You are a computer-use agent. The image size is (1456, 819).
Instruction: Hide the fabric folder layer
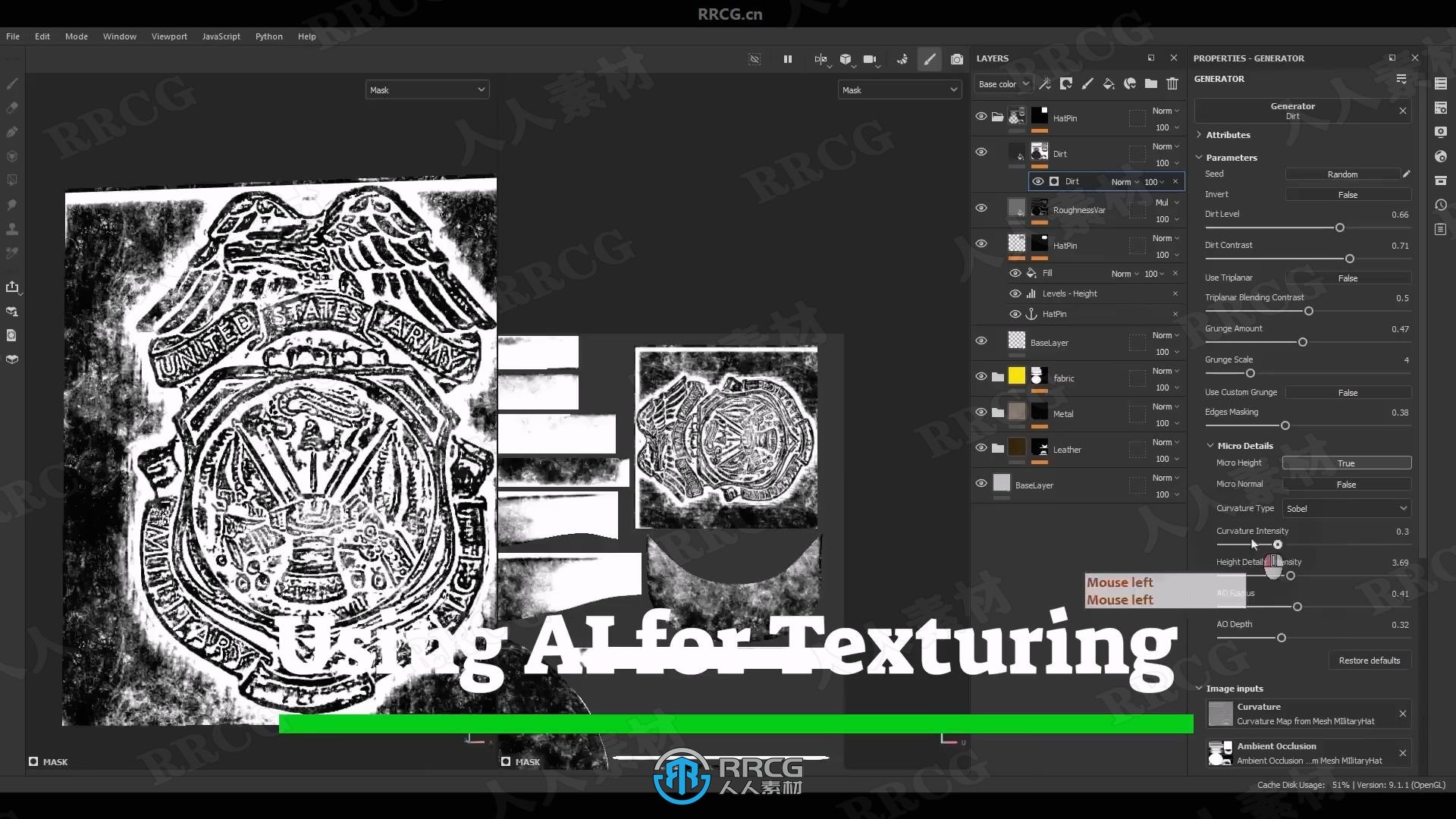point(981,376)
